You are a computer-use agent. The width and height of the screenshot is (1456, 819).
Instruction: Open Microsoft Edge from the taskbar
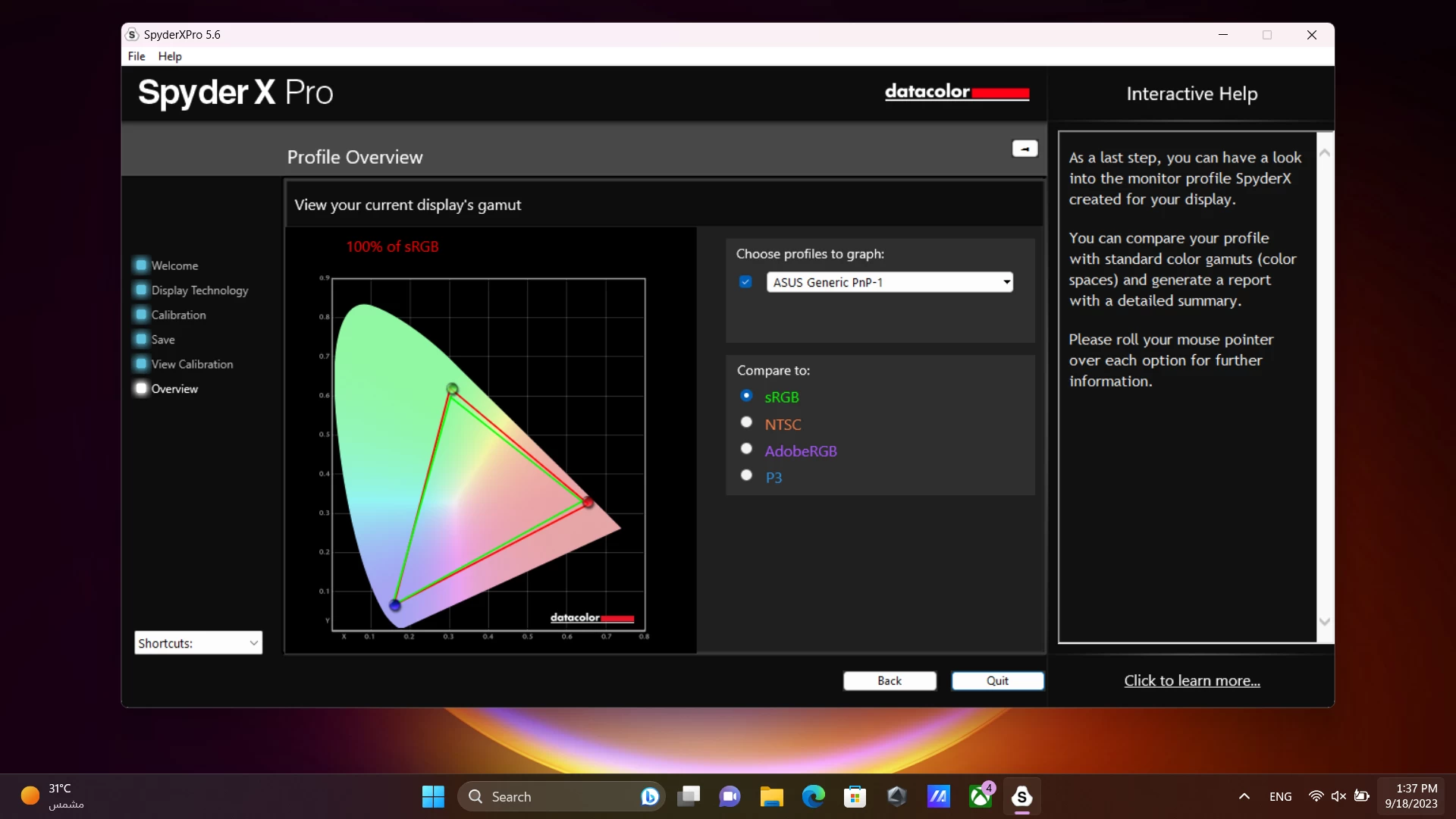point(813,796)
